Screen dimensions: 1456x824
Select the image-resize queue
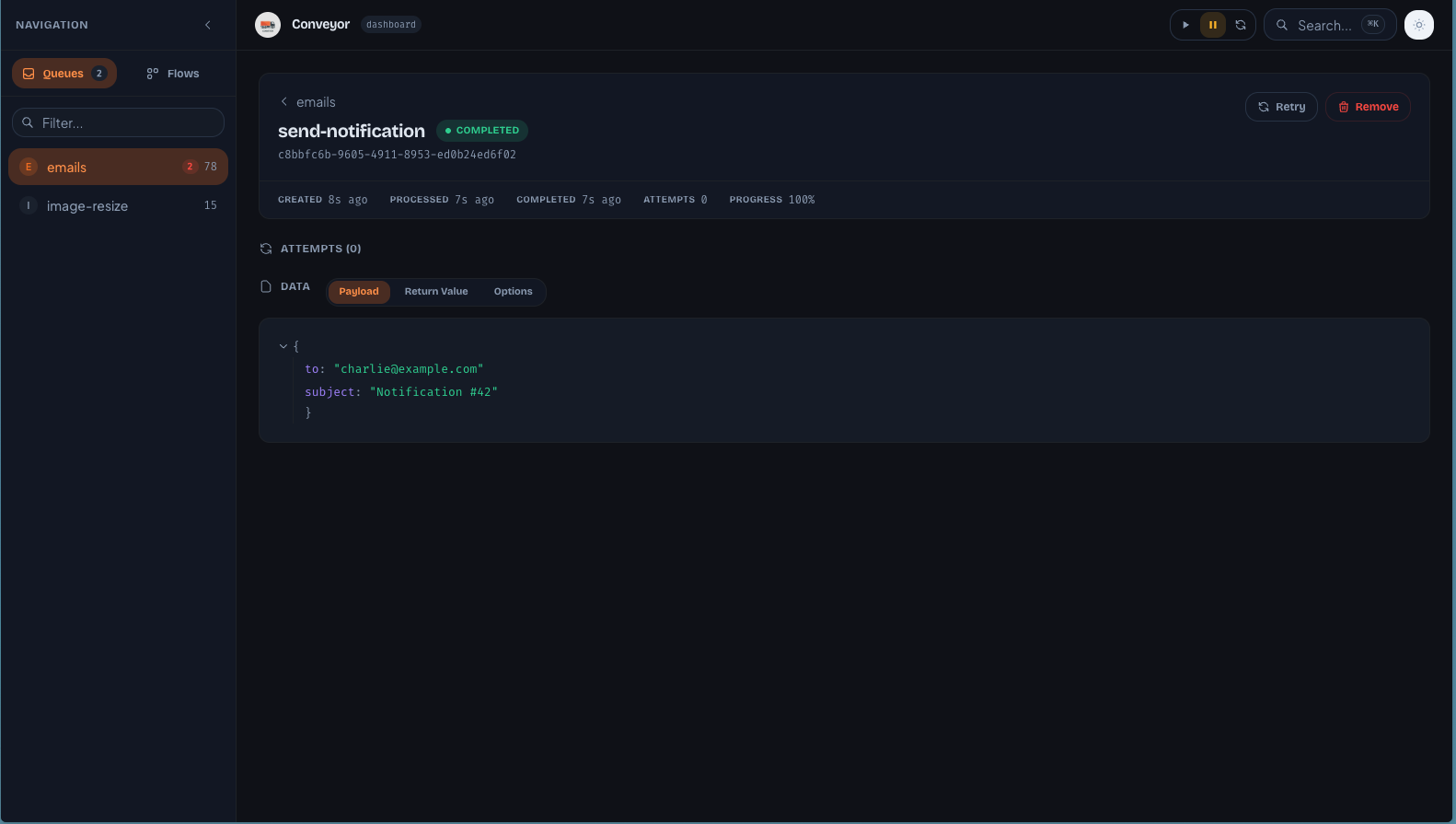pyautogui.click(x=118, y=205)
